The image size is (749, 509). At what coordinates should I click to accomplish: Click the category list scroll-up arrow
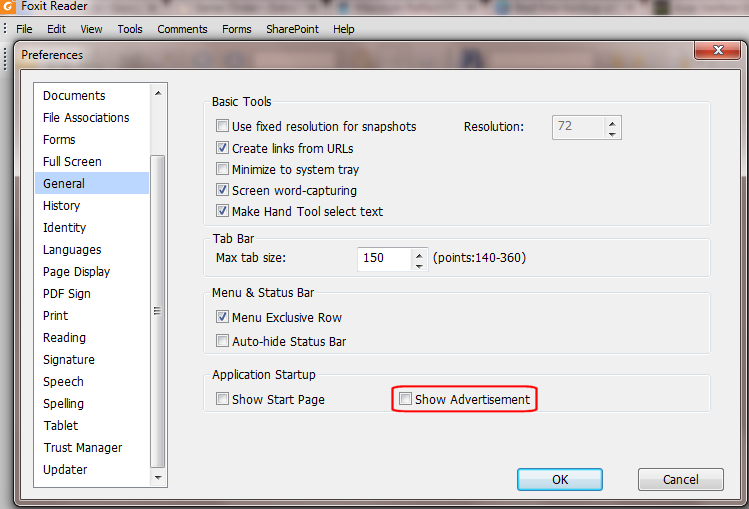pos(158,93)
